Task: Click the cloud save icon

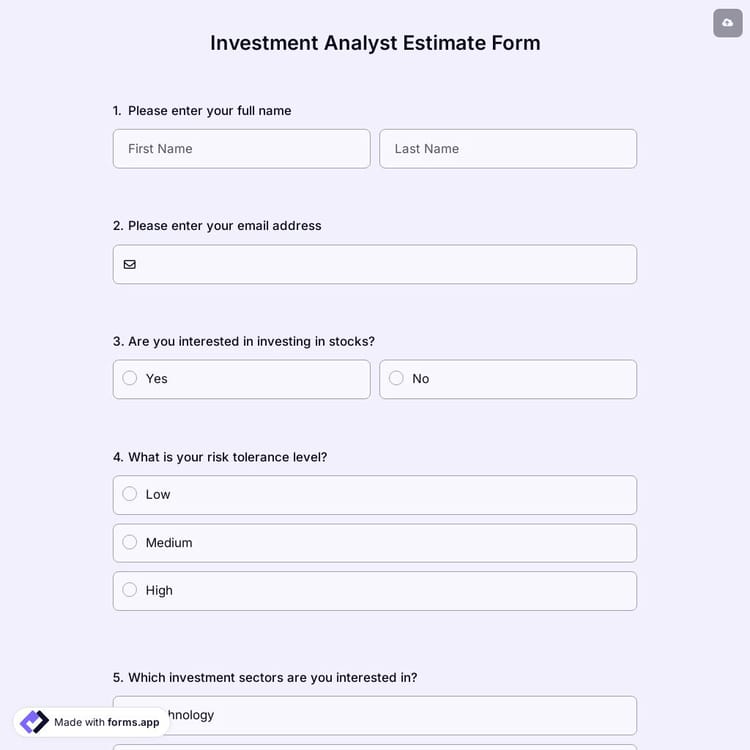Action: click(727, 23)
